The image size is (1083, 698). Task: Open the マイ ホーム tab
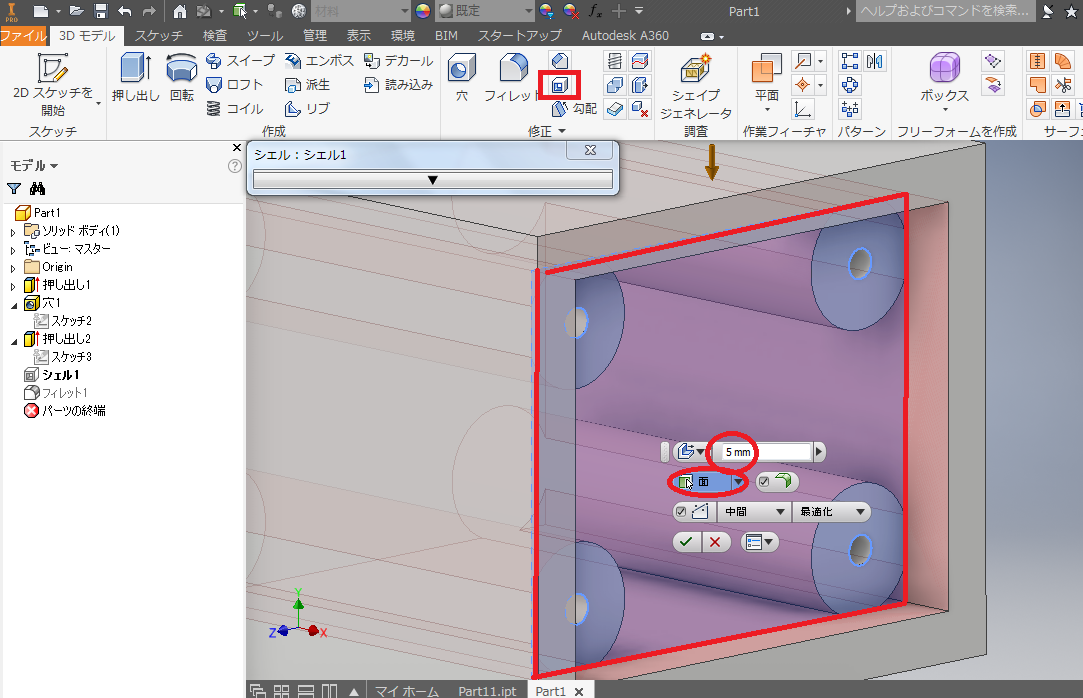(407, 690)
